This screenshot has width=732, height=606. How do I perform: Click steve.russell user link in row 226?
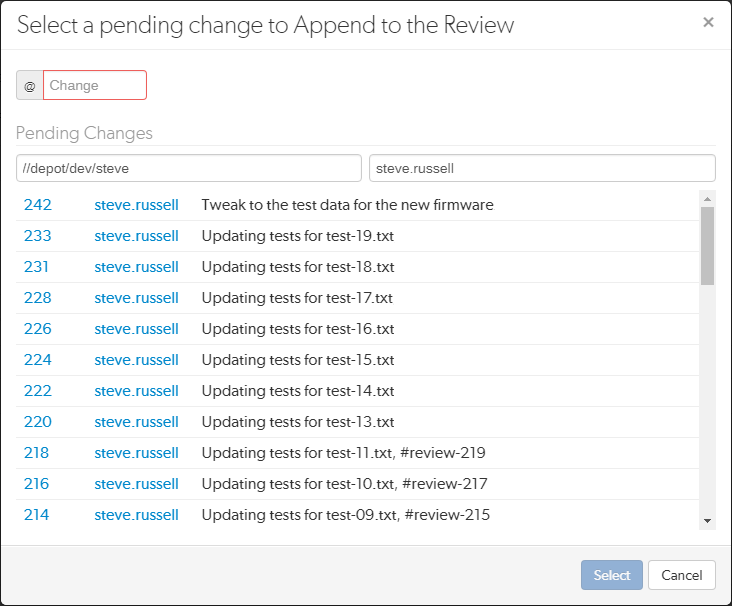click(x=136, y=329)
